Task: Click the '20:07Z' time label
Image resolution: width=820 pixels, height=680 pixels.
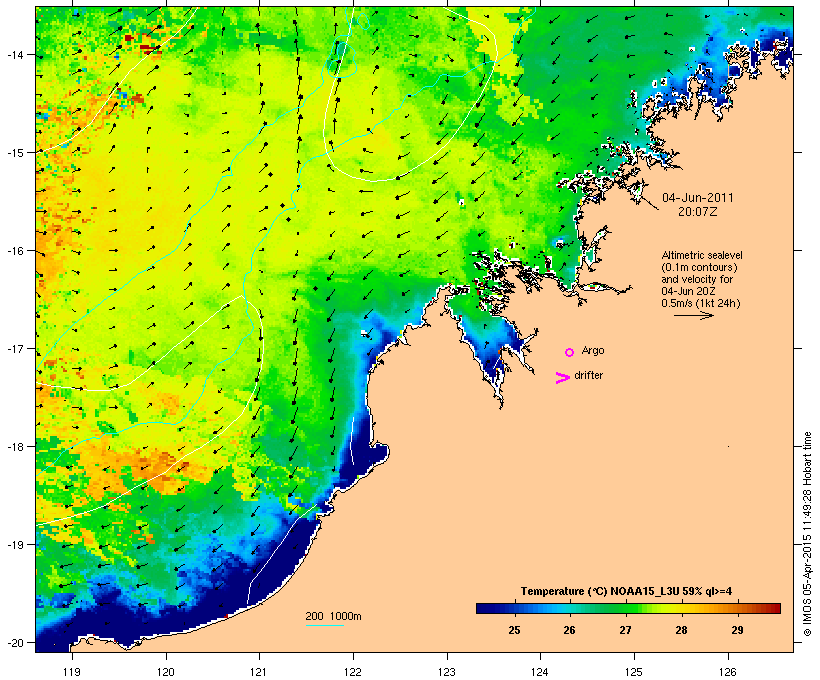Action: pos(698,212)
